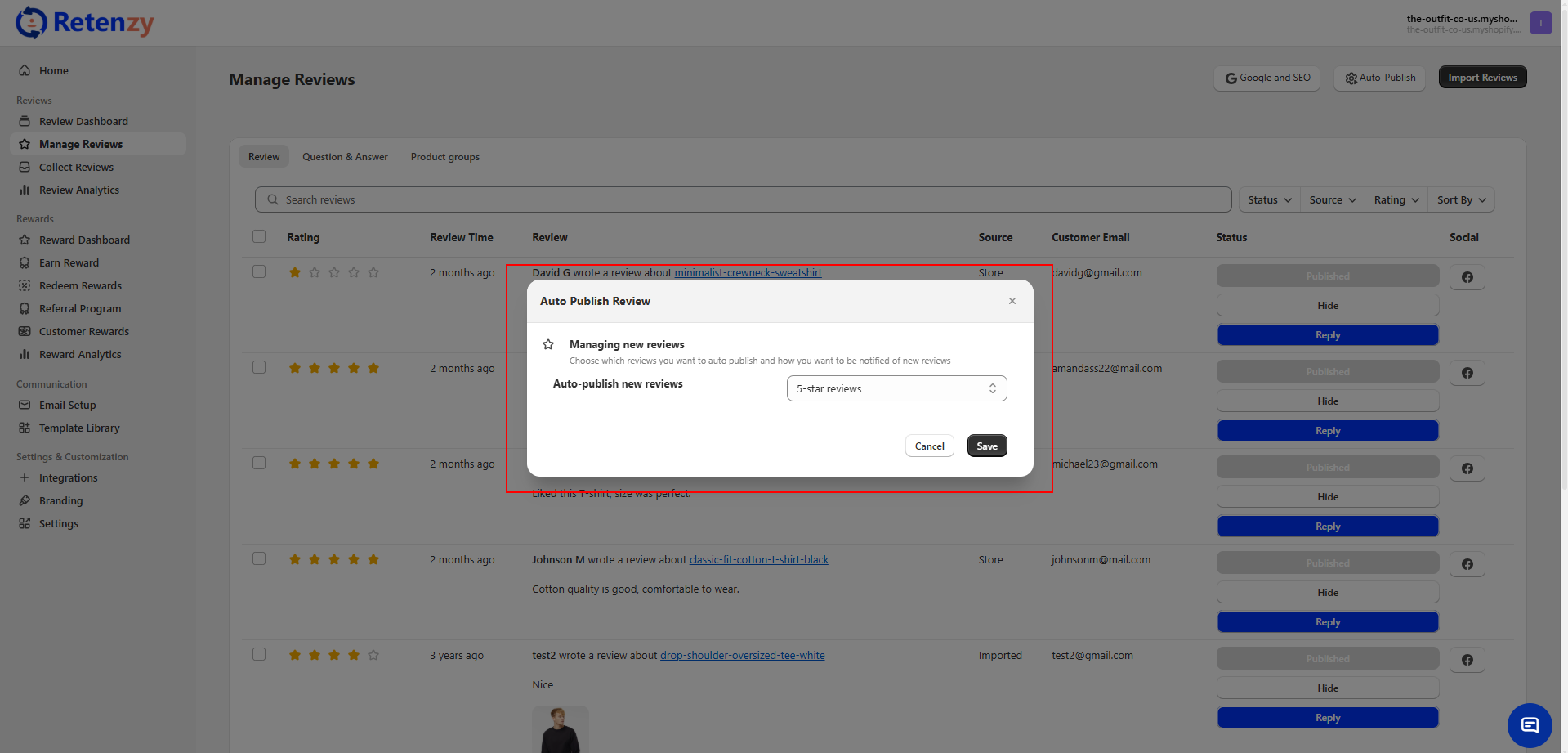Click Facebook share icon for davidg@gmail.com review
This screenshot has height=753, width=1568.
(x=1467, y=277)
